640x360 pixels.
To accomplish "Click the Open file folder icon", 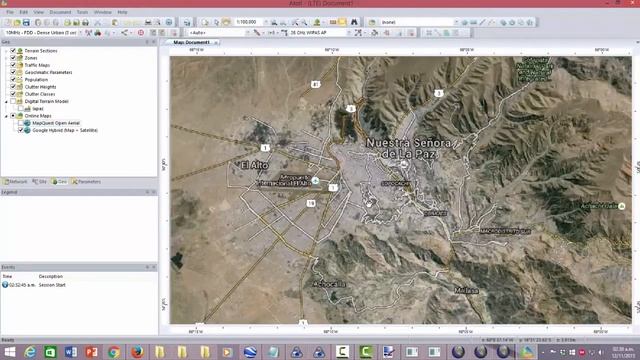I will point(17,22).
